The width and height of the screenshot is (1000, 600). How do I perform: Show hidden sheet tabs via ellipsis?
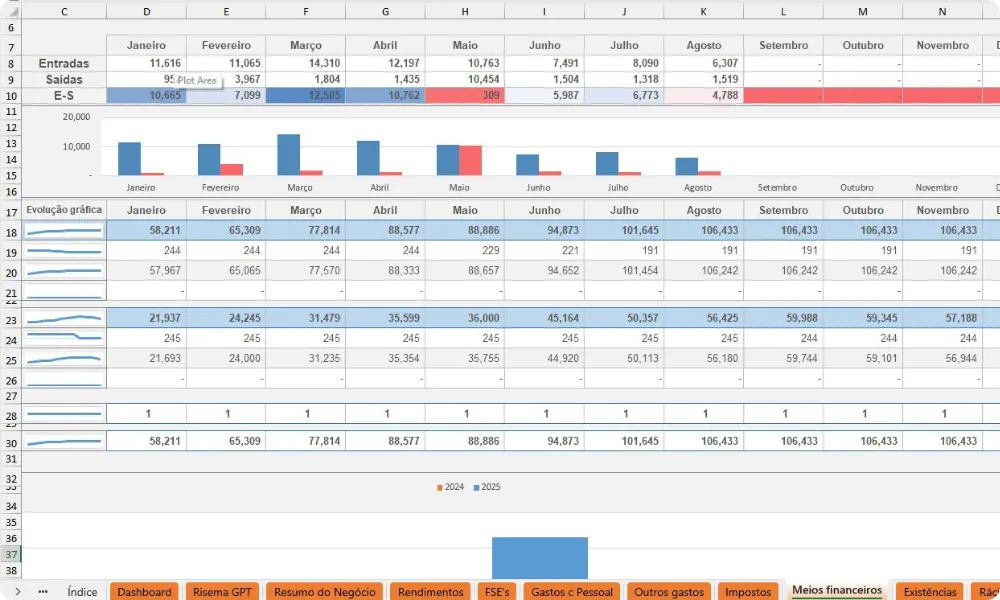tap(43, 591)
